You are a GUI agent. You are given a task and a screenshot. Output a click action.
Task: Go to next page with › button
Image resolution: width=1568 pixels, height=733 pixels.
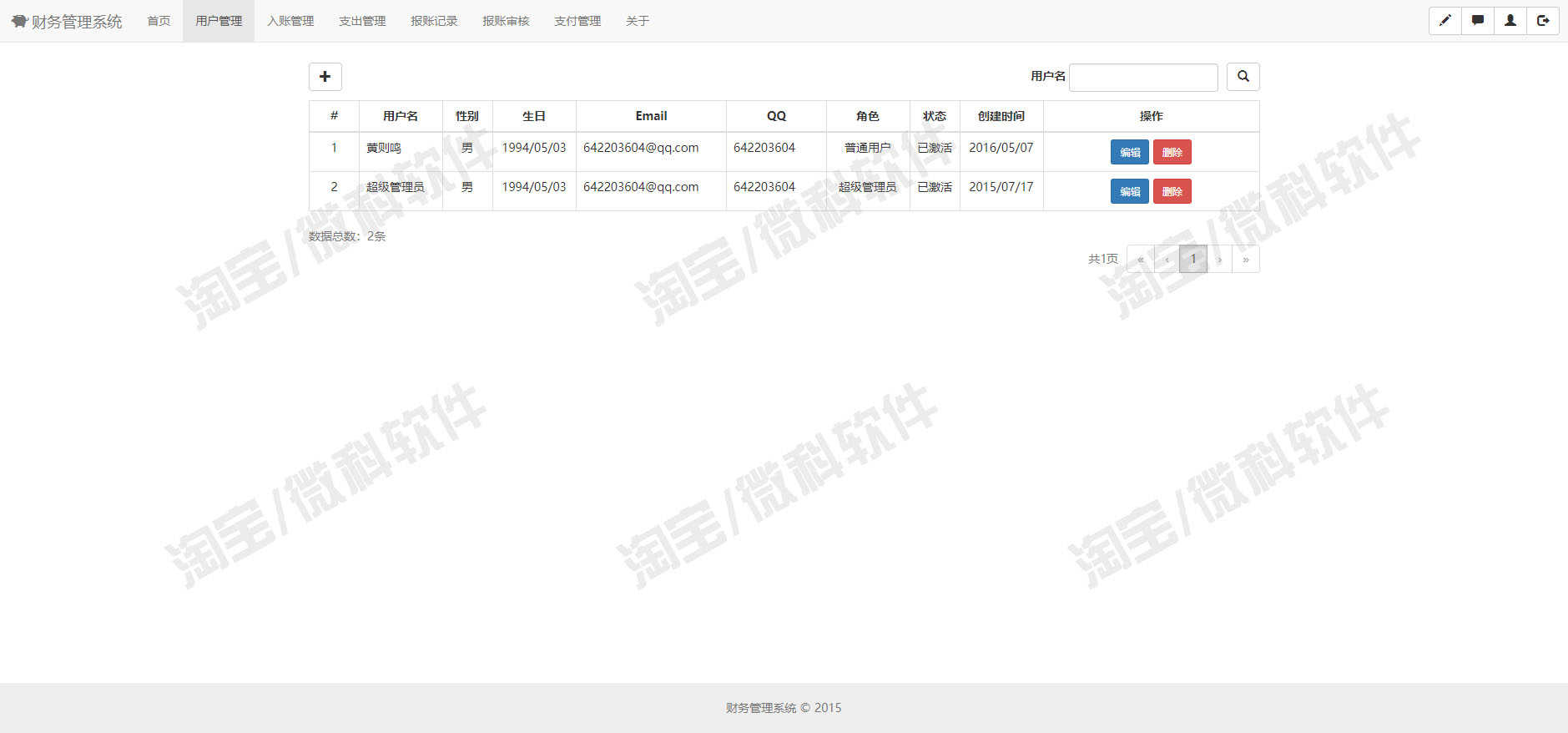click(1219, 259)
